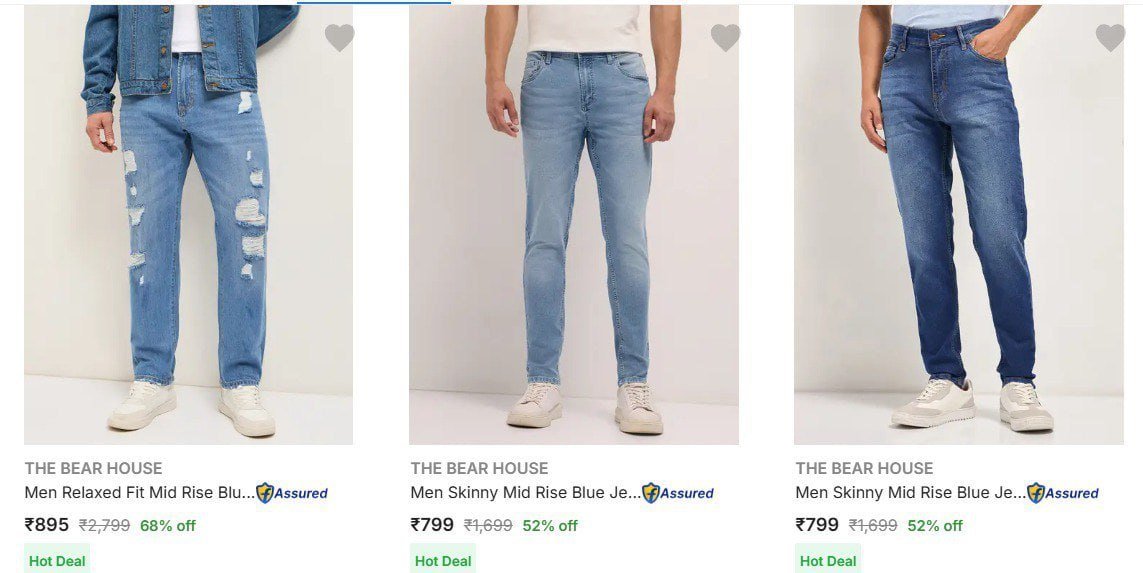Click the Assured badge on the first product
This screenshot has height=573, width=1143.
(x=292, y=493)
